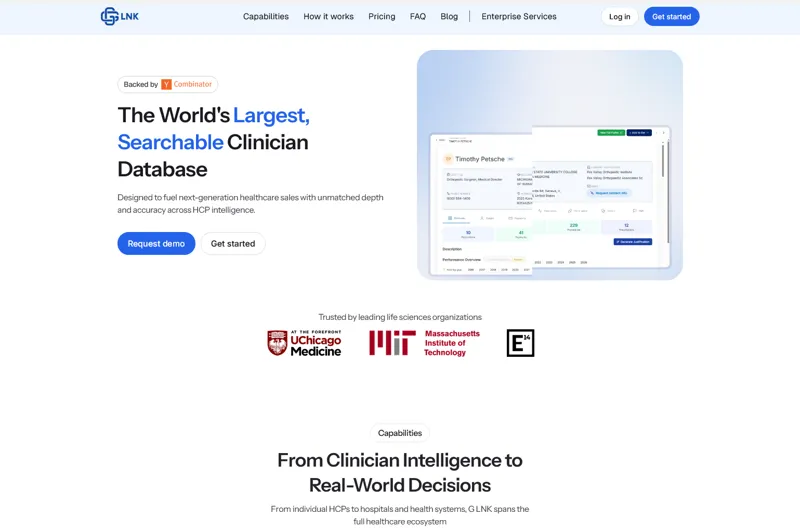
Task: Click the Backed by Y Combinator badge
Action: (x=168, y=84)
